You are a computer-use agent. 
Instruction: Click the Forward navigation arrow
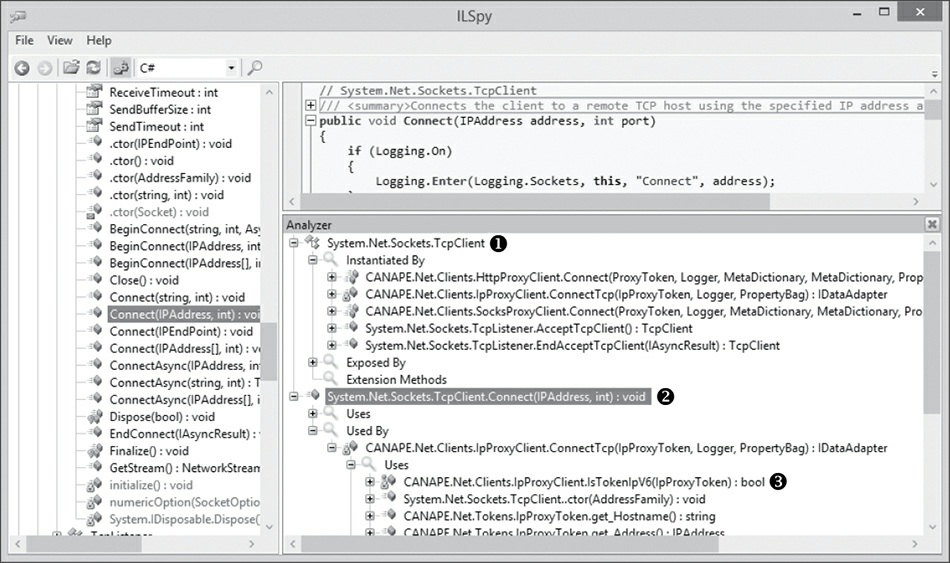coord(45,68)
